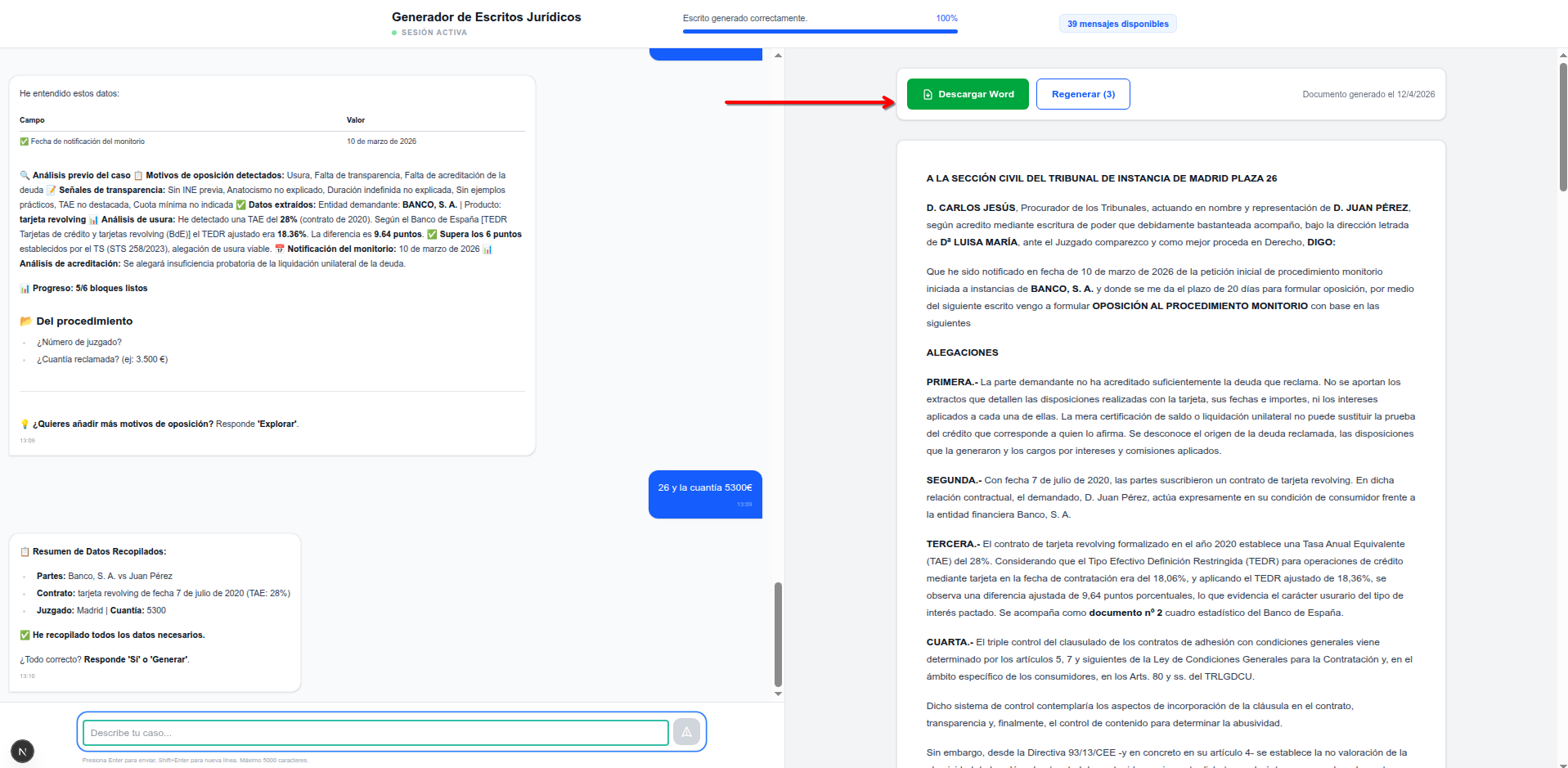1568x768 pixels.
Task: Open the 39 mensajes disponibles badge
Action: click(x=1117, y=23)
